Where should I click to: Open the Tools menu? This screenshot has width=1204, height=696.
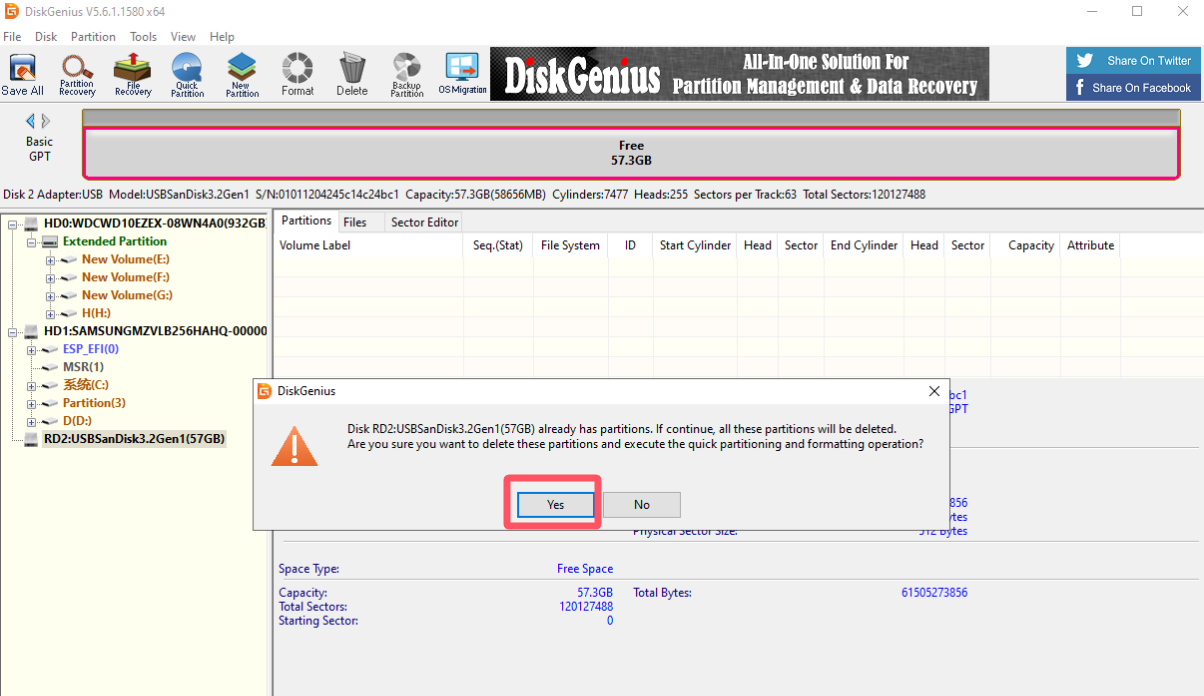[x=143, y=37]
